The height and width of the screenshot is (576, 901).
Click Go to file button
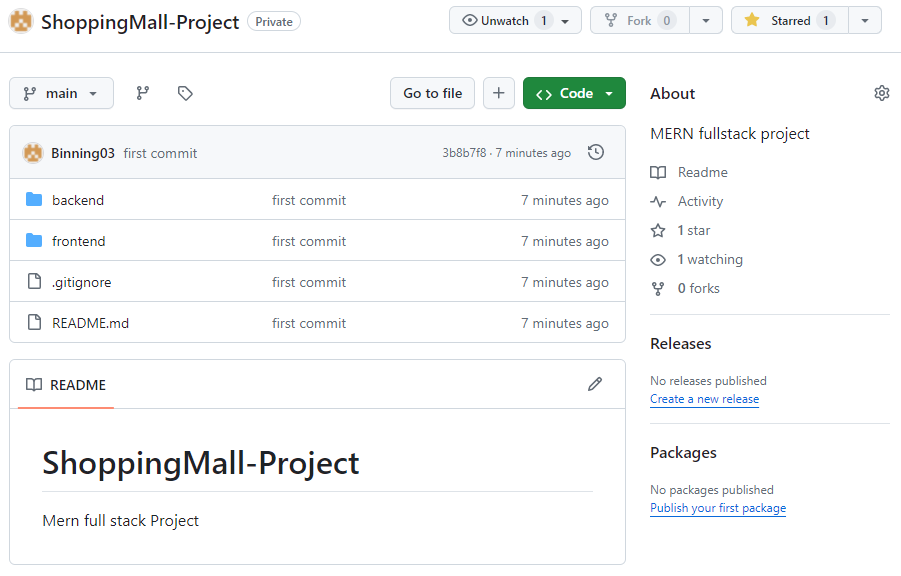433,93
